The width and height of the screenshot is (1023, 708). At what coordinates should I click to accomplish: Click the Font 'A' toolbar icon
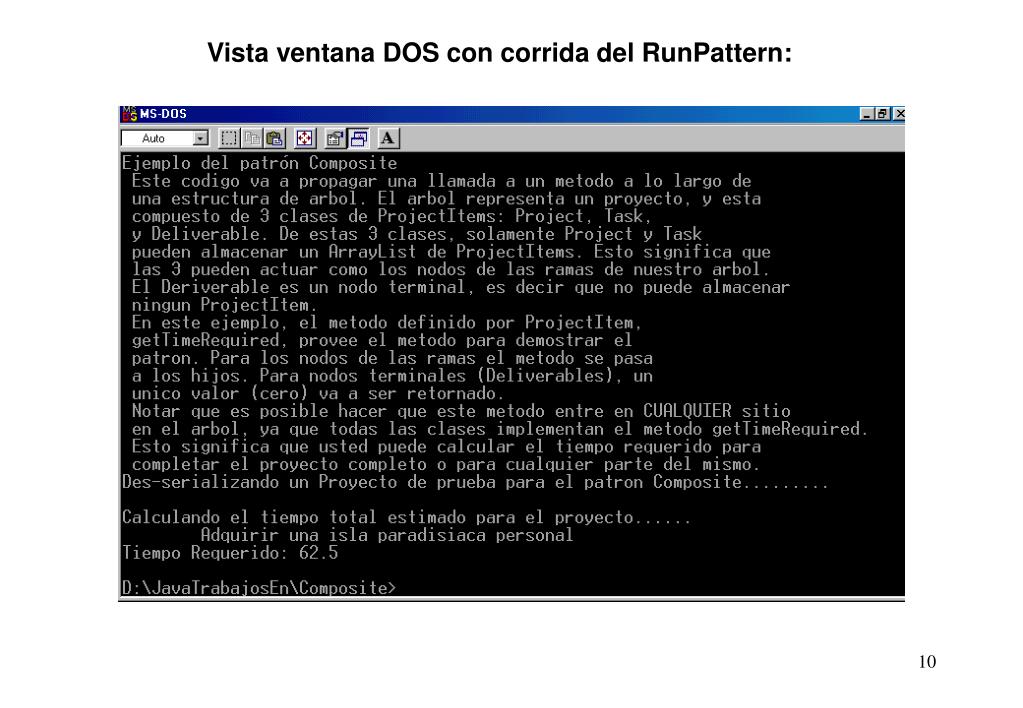[388, 138]
